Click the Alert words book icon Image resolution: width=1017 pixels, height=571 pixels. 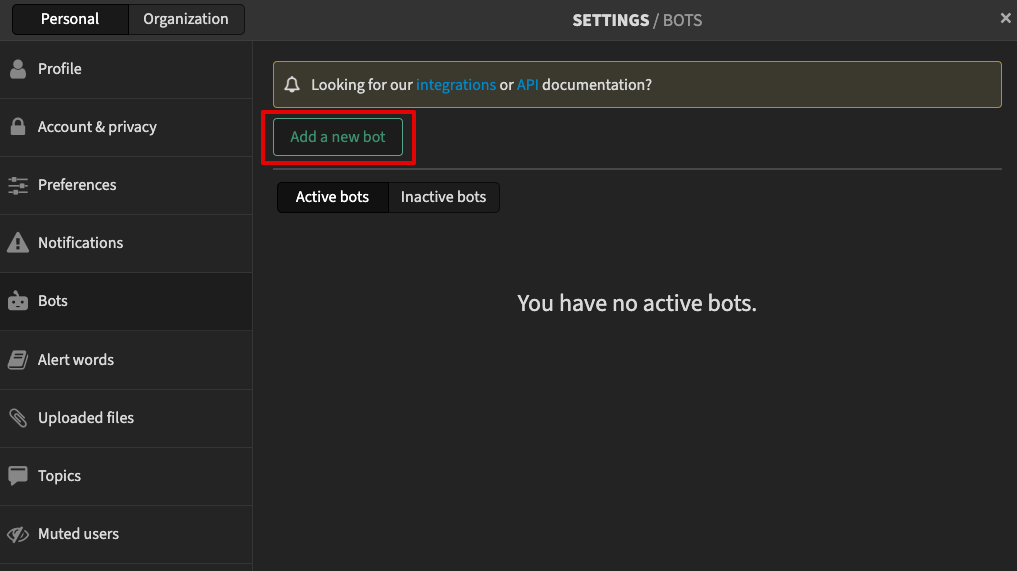tap(18, 359)
